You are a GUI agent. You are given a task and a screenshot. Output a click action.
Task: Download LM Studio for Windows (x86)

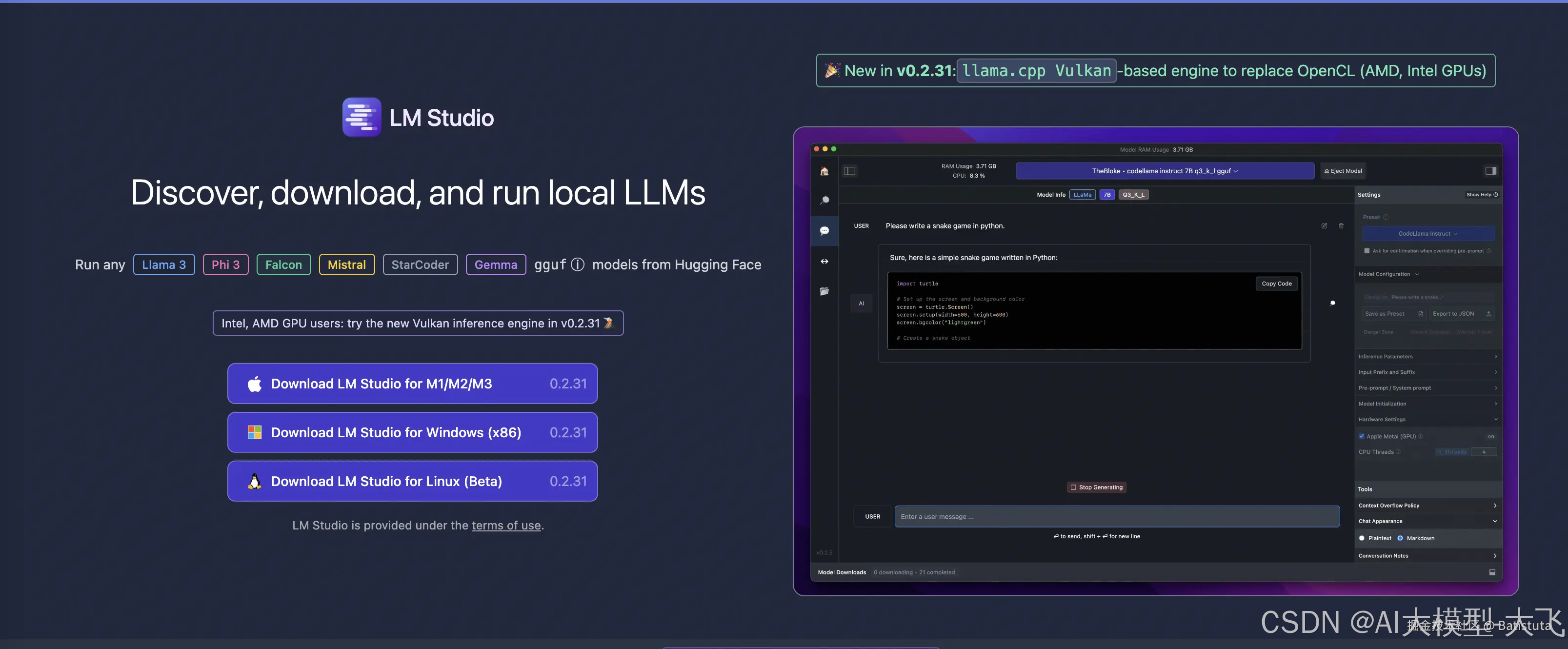[x=413, y=432]
